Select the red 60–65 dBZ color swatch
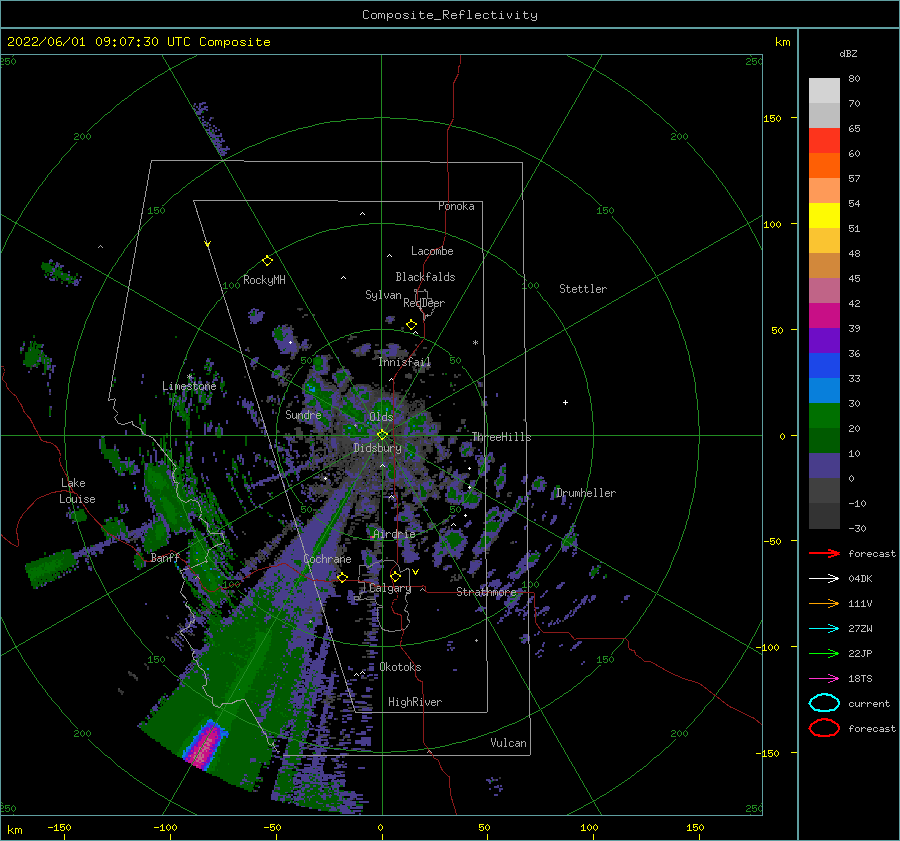This screenshot has height=841, width=900. click(x=824, y=141)
